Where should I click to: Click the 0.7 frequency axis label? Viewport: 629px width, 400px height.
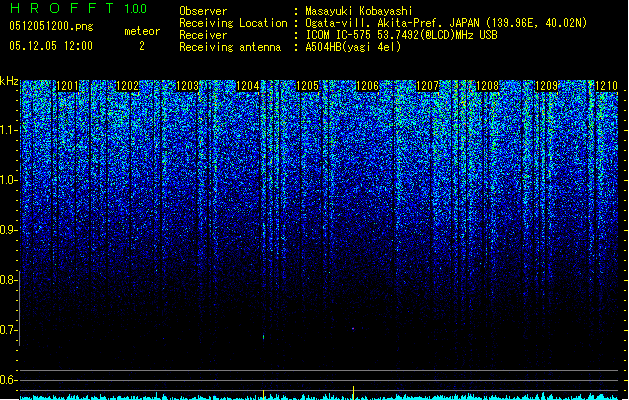point(9,330)
